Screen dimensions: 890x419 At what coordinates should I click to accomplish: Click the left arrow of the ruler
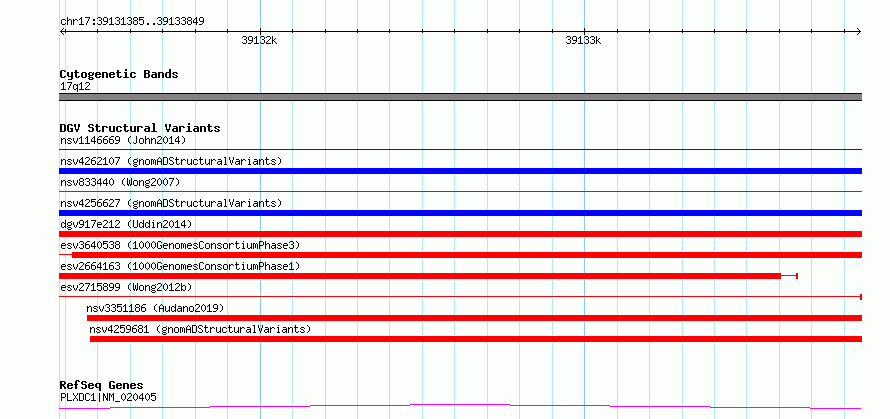(62, 31)
